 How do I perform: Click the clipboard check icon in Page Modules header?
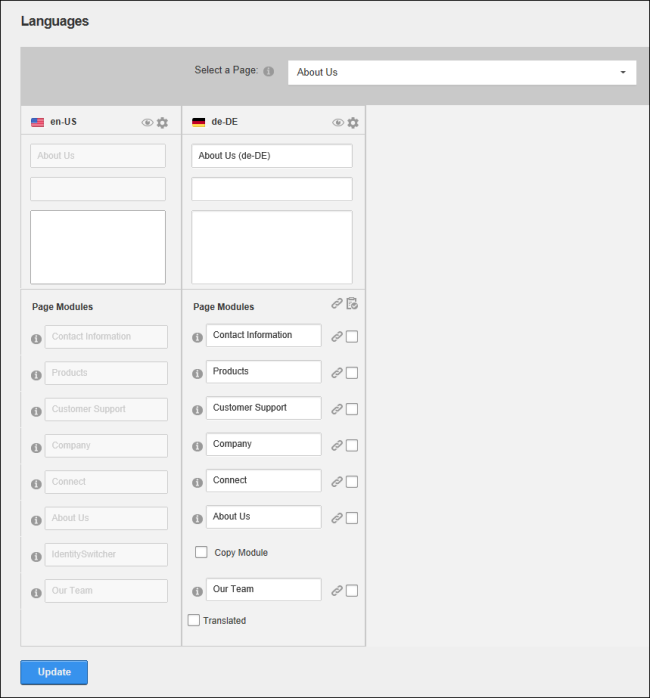point(352,303)
